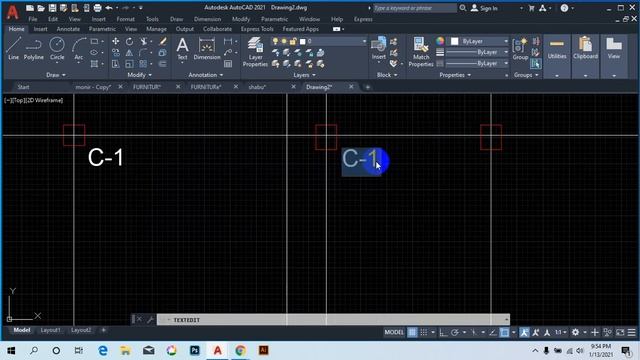Image resolution: width=640 pixels, height=360 pixels.
Task: Switch to Layout1 tab
Action: coord(50,330)
